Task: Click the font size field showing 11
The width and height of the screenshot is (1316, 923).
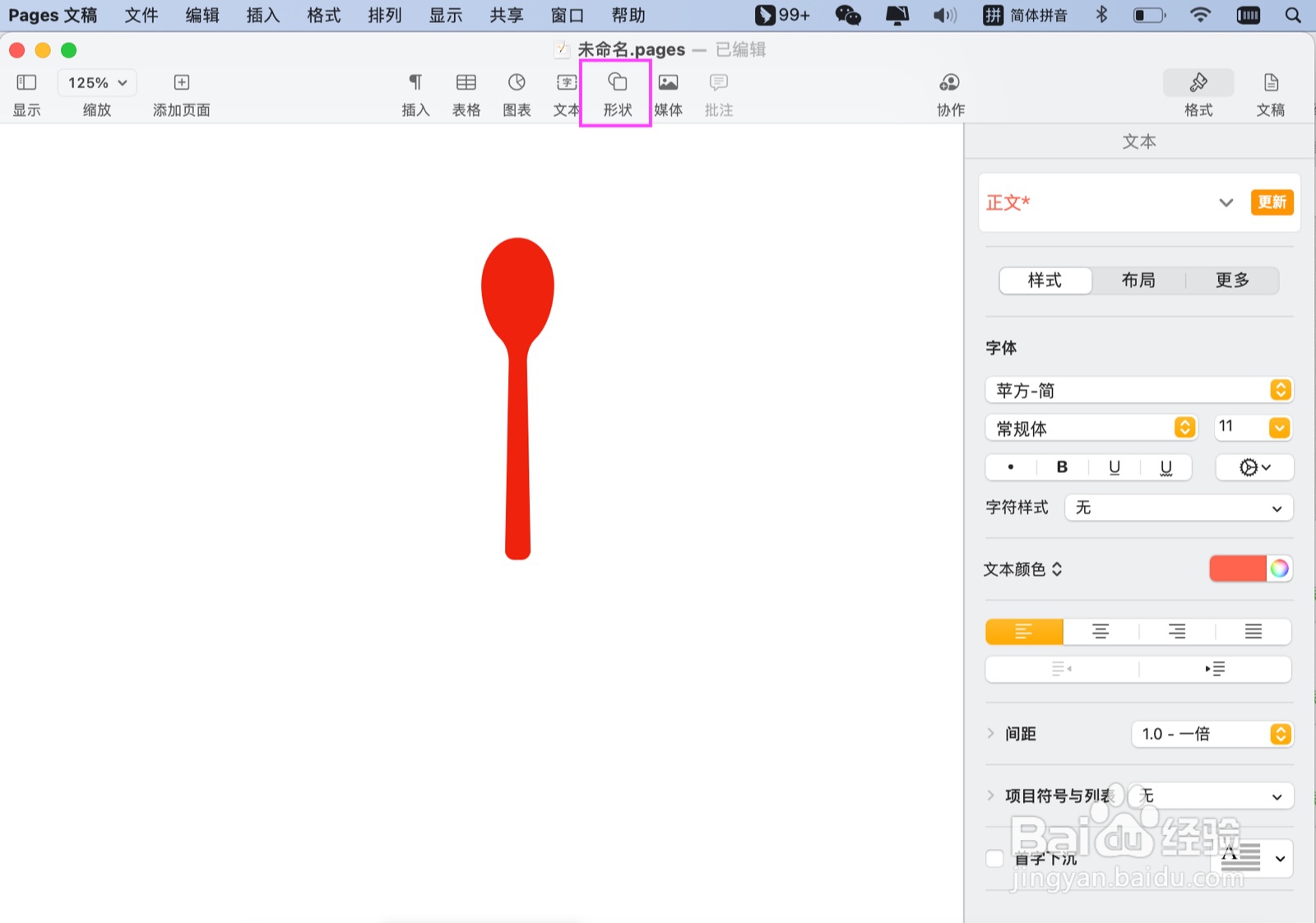Action: (1240, 427)
